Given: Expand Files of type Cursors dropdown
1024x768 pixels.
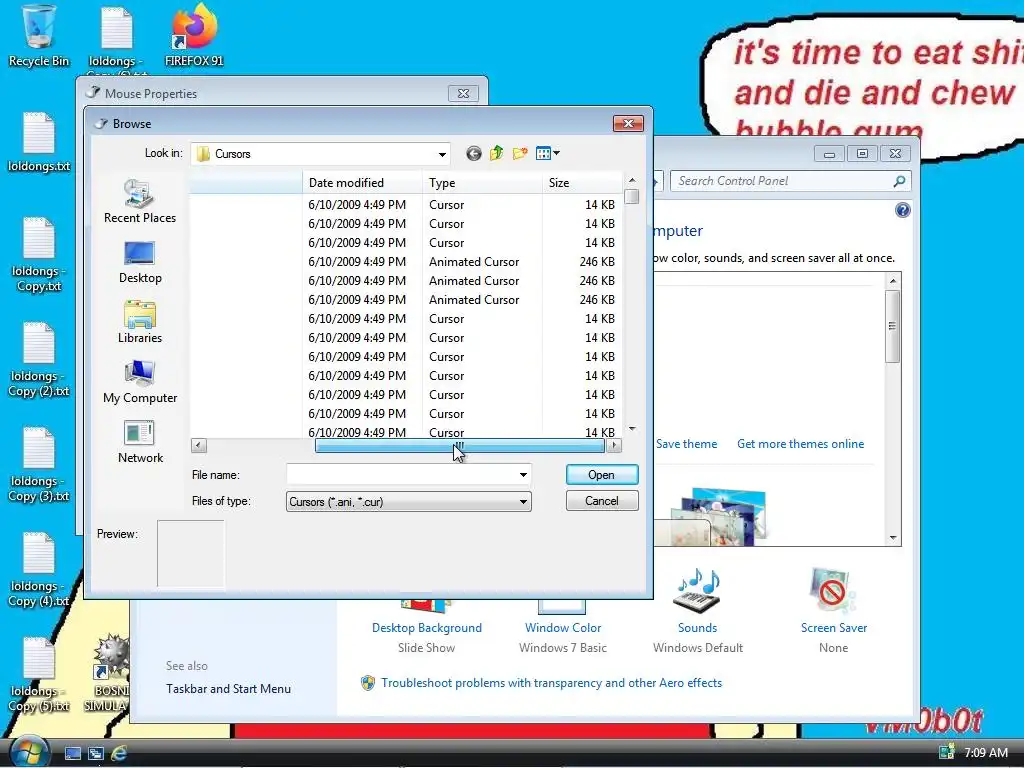Looking at the screenshot, I should [523, 502].
